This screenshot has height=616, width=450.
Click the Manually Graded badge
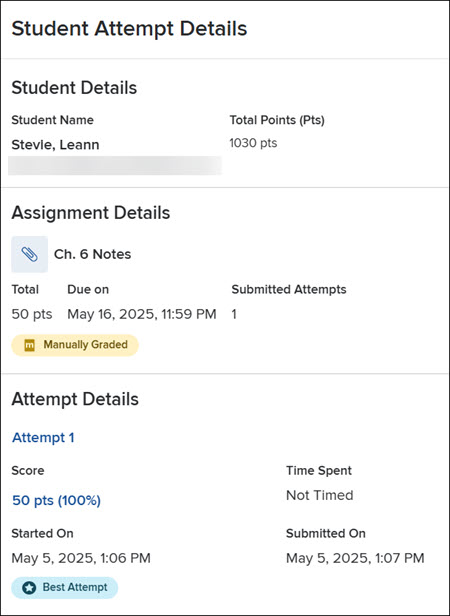pyautogui.click(x=75, y=345)
